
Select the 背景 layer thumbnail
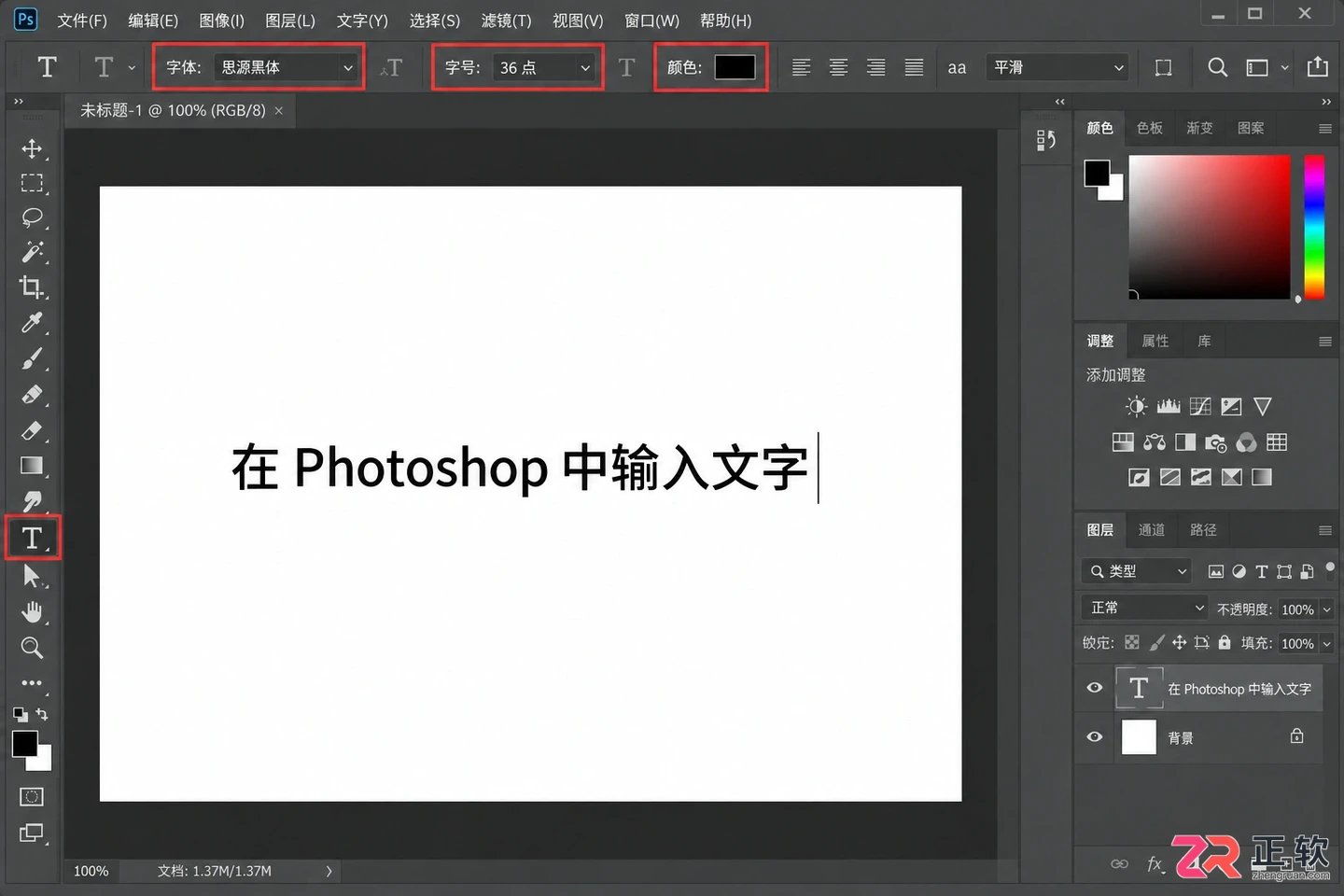(x=1139, y=737)
